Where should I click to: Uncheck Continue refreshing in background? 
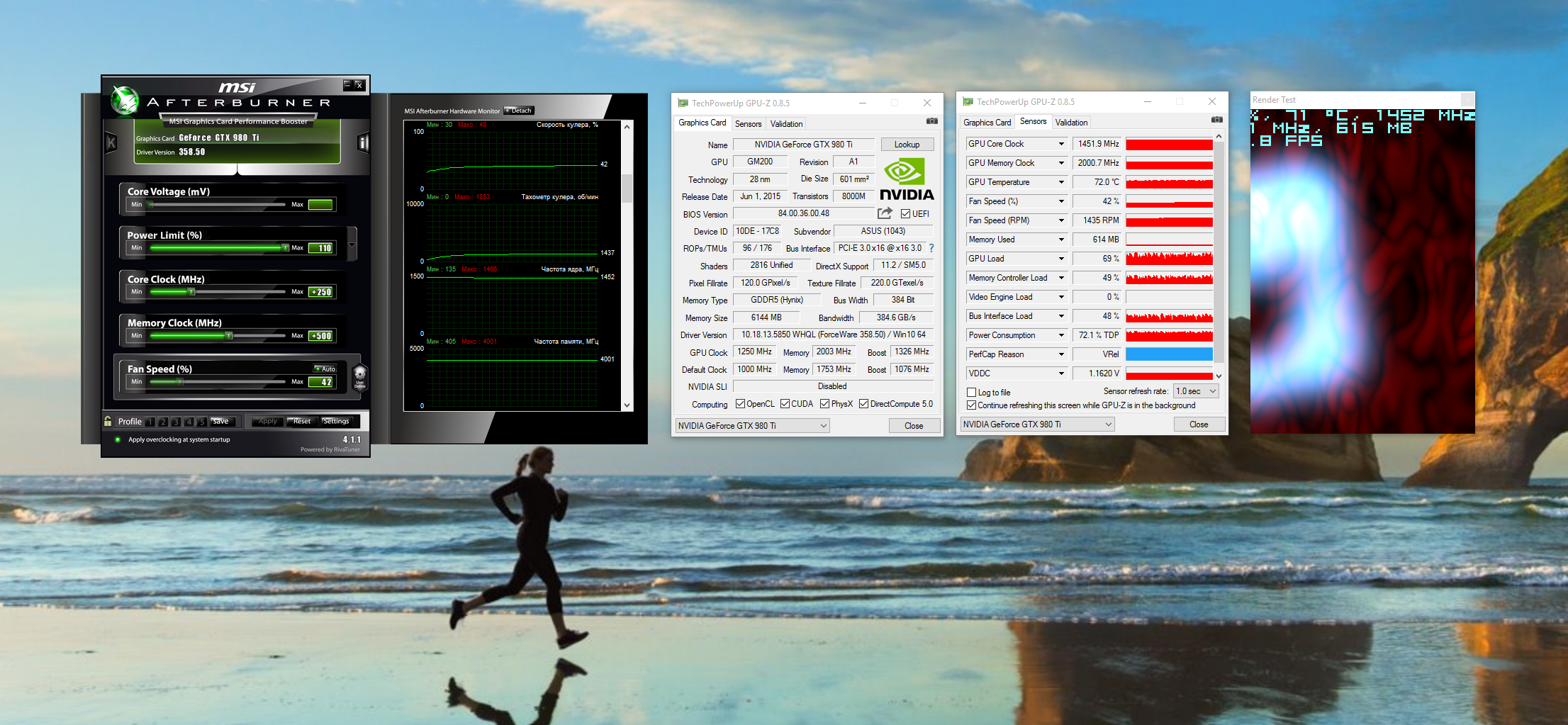point(971,405)
